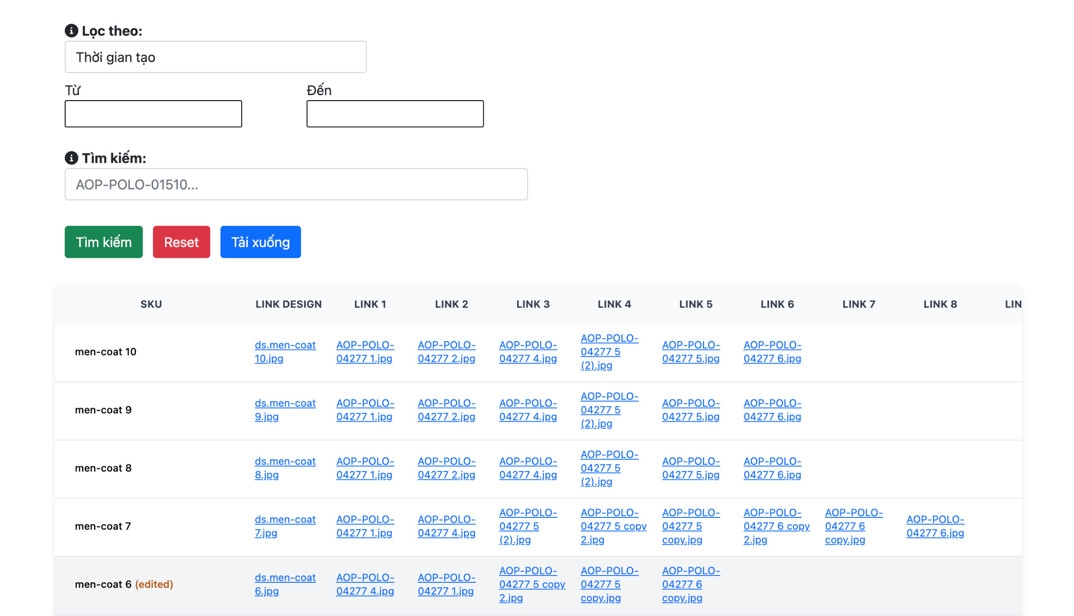1074x616 pixels.
Task: Click the LINK 7 column header
Action: (x=859, y=304)
